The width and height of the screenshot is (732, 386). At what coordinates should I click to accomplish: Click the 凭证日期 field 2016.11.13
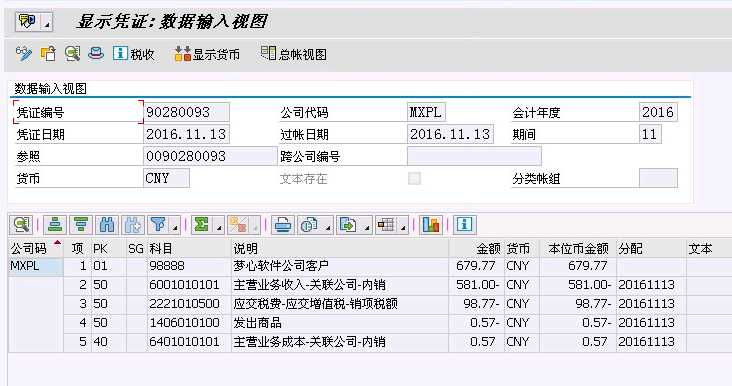point(187,134)
